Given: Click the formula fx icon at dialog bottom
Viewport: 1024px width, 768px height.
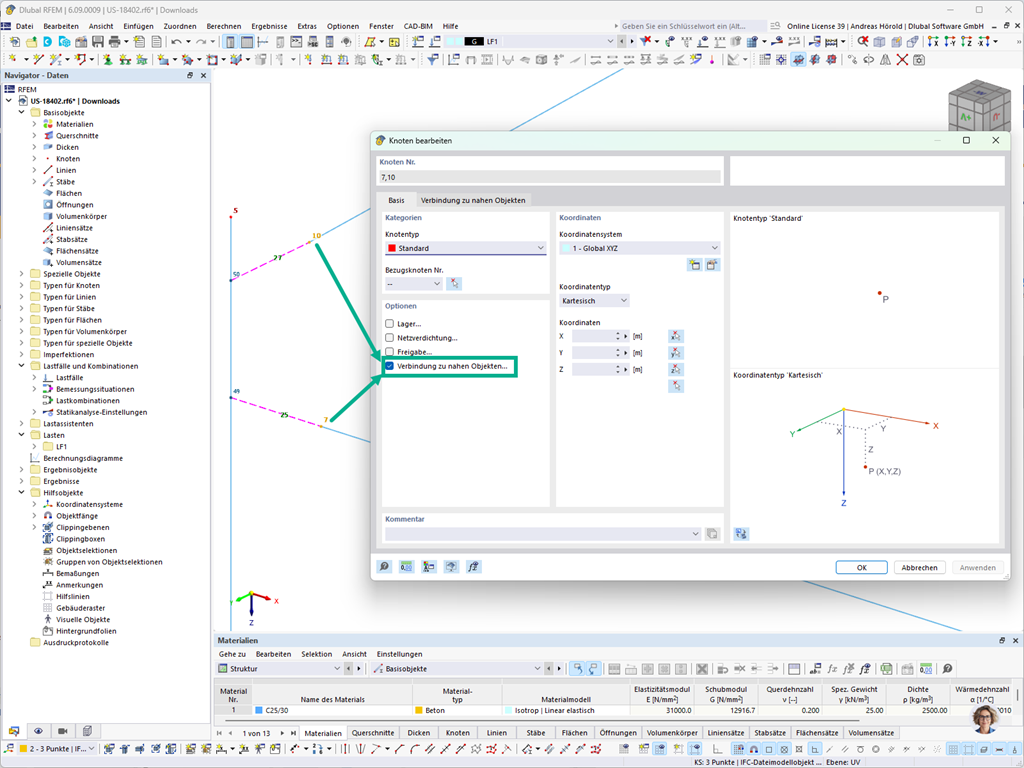Looking at the screenshot, I should (473, 567).
